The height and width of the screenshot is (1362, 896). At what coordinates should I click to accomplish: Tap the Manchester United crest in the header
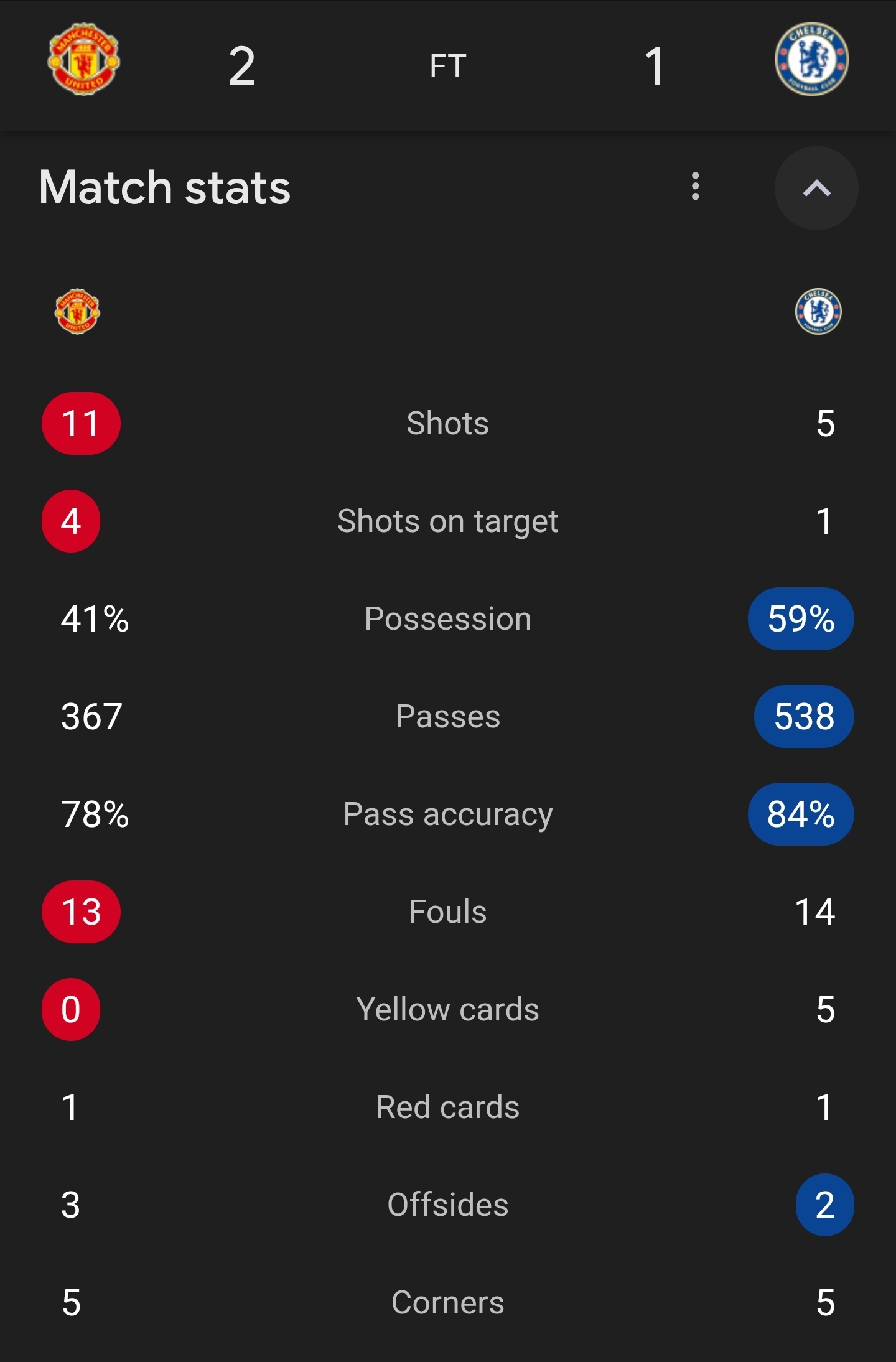click(84, 59)
